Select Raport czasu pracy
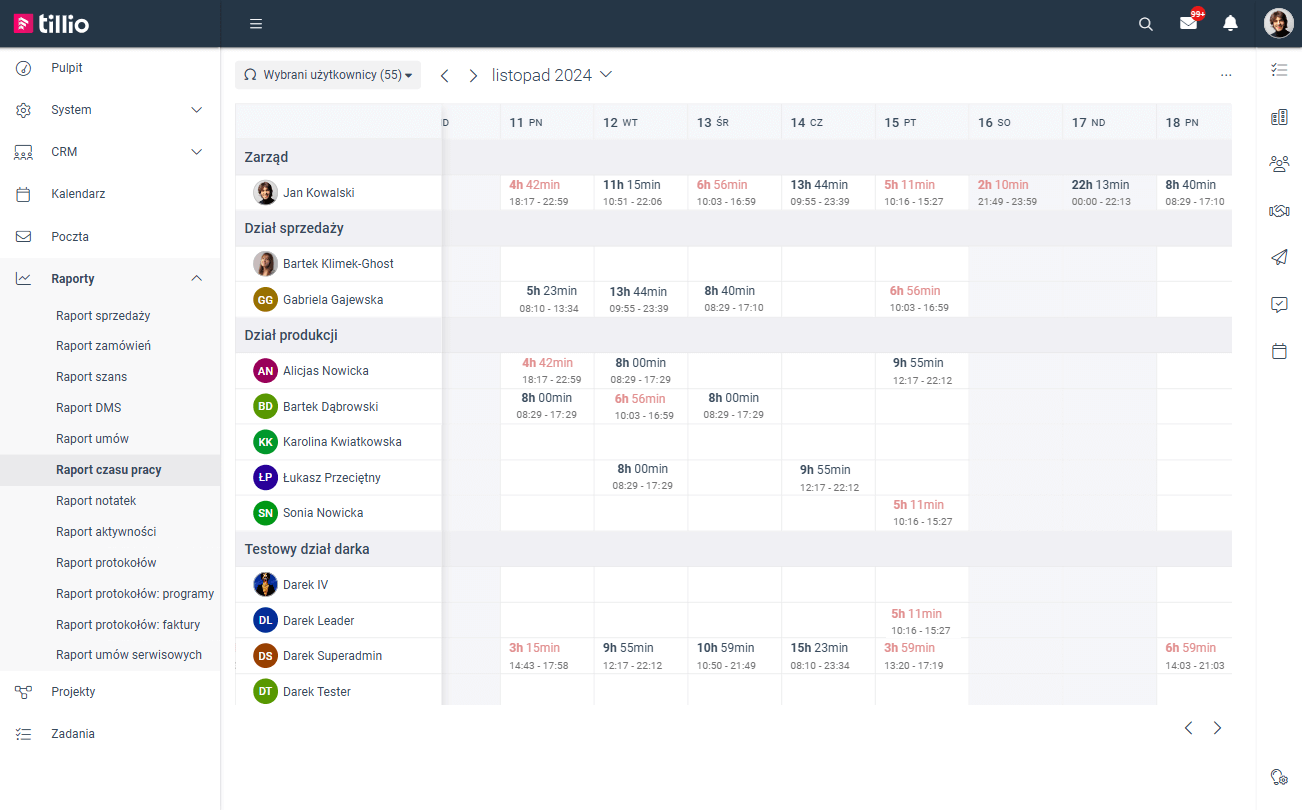The height and width of the screenshot is (810, 1302). click(109, 470)
